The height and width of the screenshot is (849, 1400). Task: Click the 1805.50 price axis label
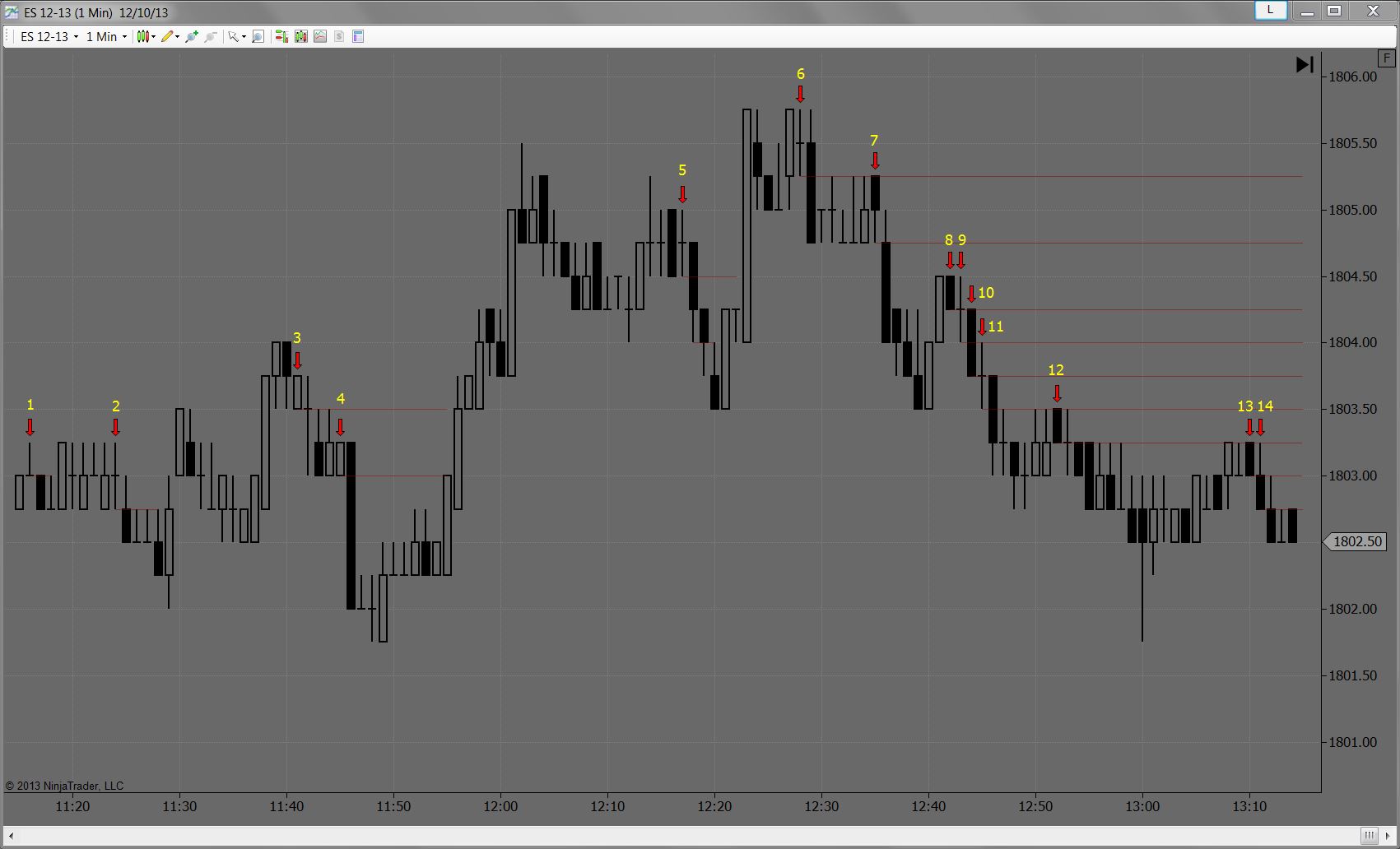[x=1352, y=144]
